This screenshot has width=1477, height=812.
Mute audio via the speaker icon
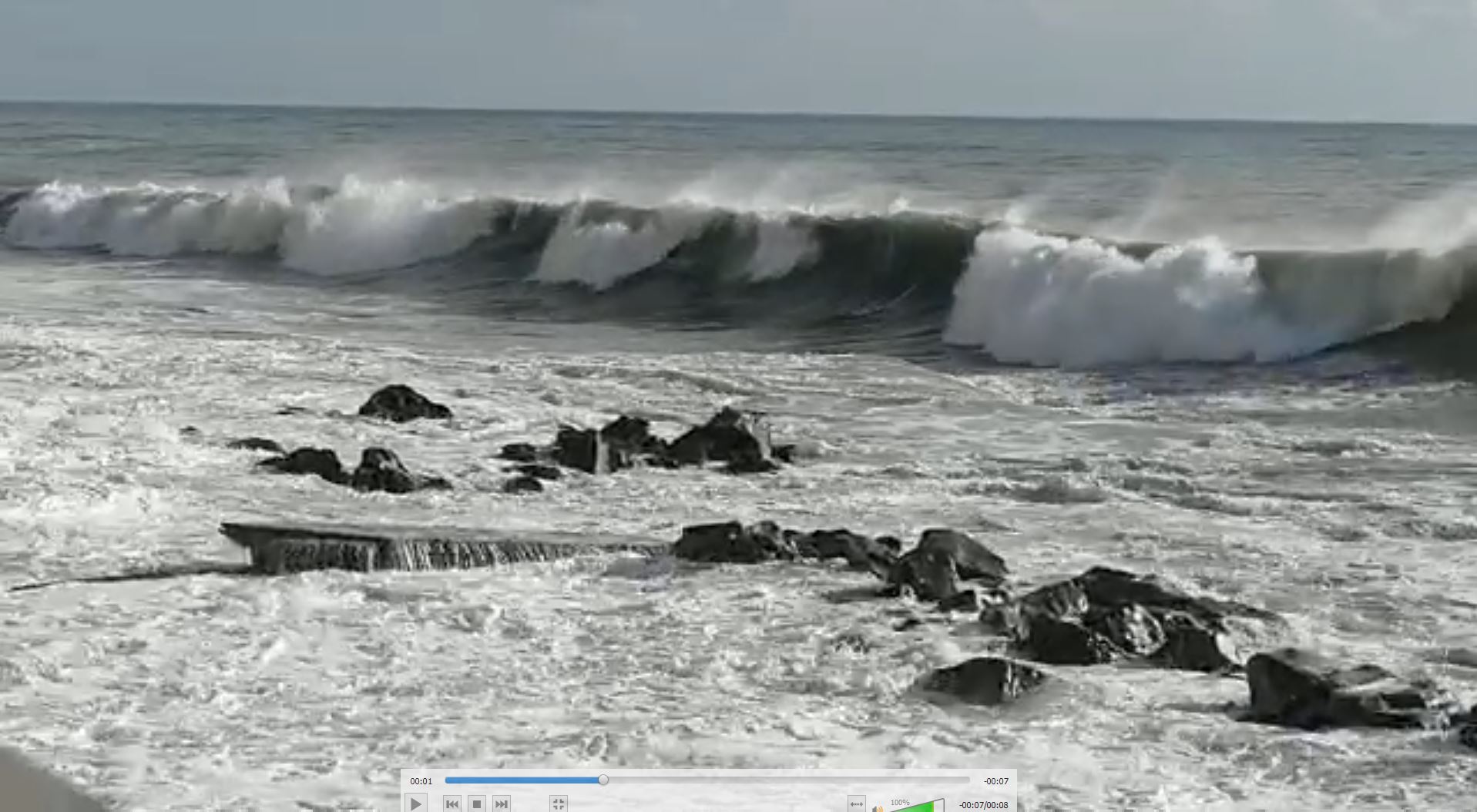(x=877, y=807)
